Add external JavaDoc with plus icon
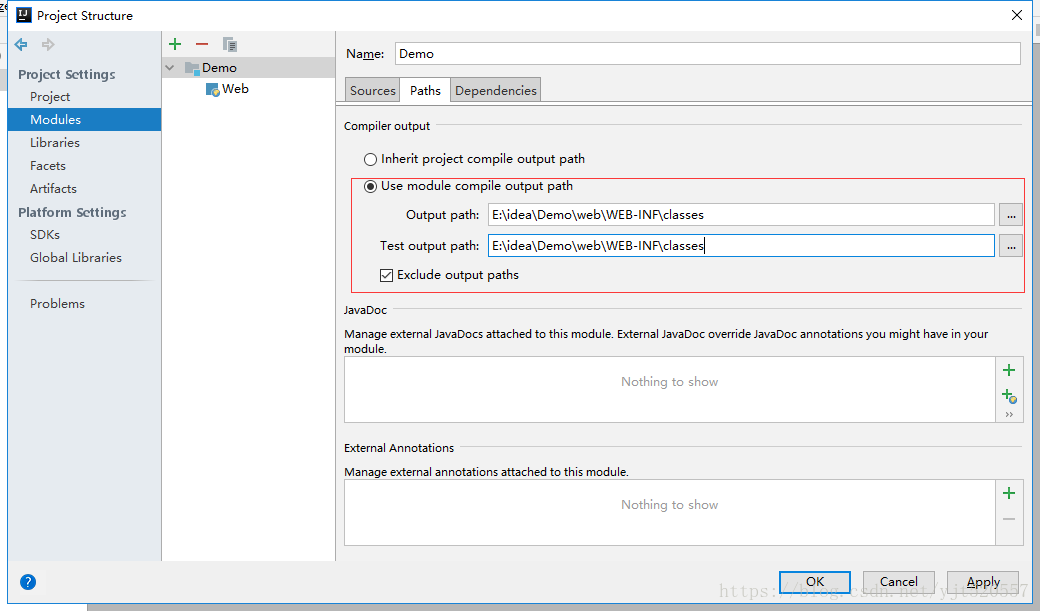The image size is (1040, 611). coord(1009,370)
